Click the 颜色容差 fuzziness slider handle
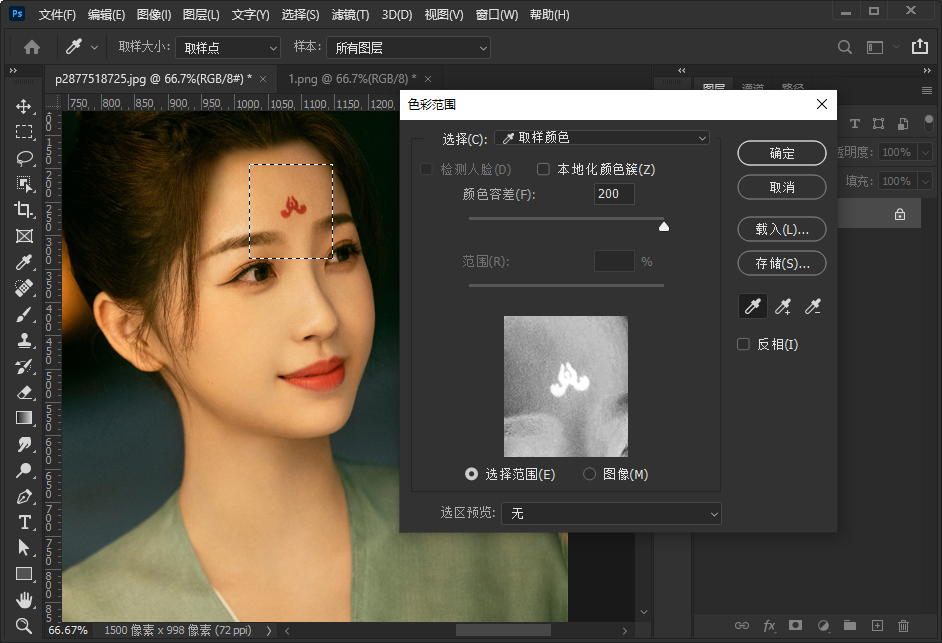The width and height of the screenshot is (942, 643). pyautogui.click(x=663, y=226)
